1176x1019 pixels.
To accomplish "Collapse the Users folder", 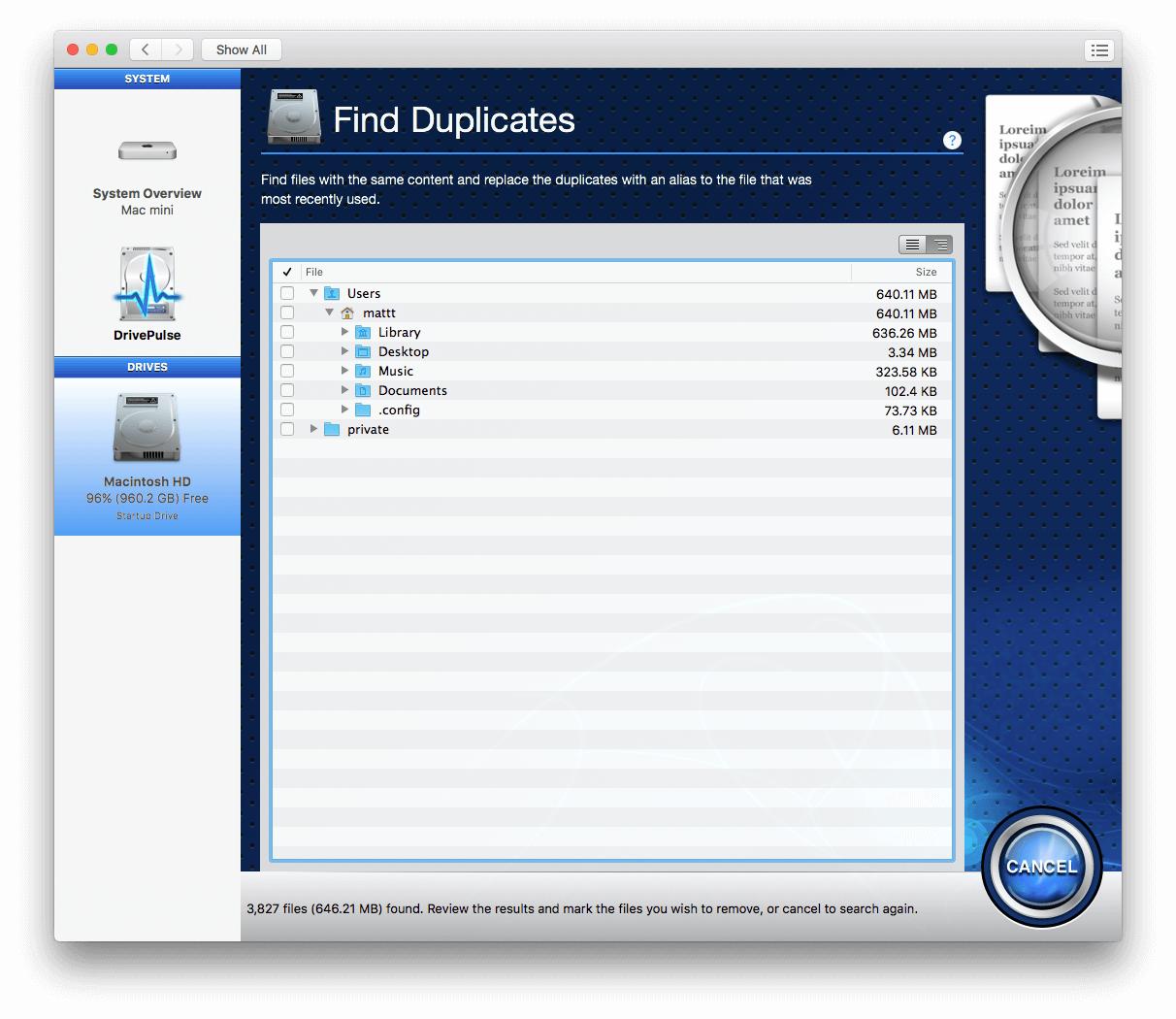I will [x=313, y=293].
